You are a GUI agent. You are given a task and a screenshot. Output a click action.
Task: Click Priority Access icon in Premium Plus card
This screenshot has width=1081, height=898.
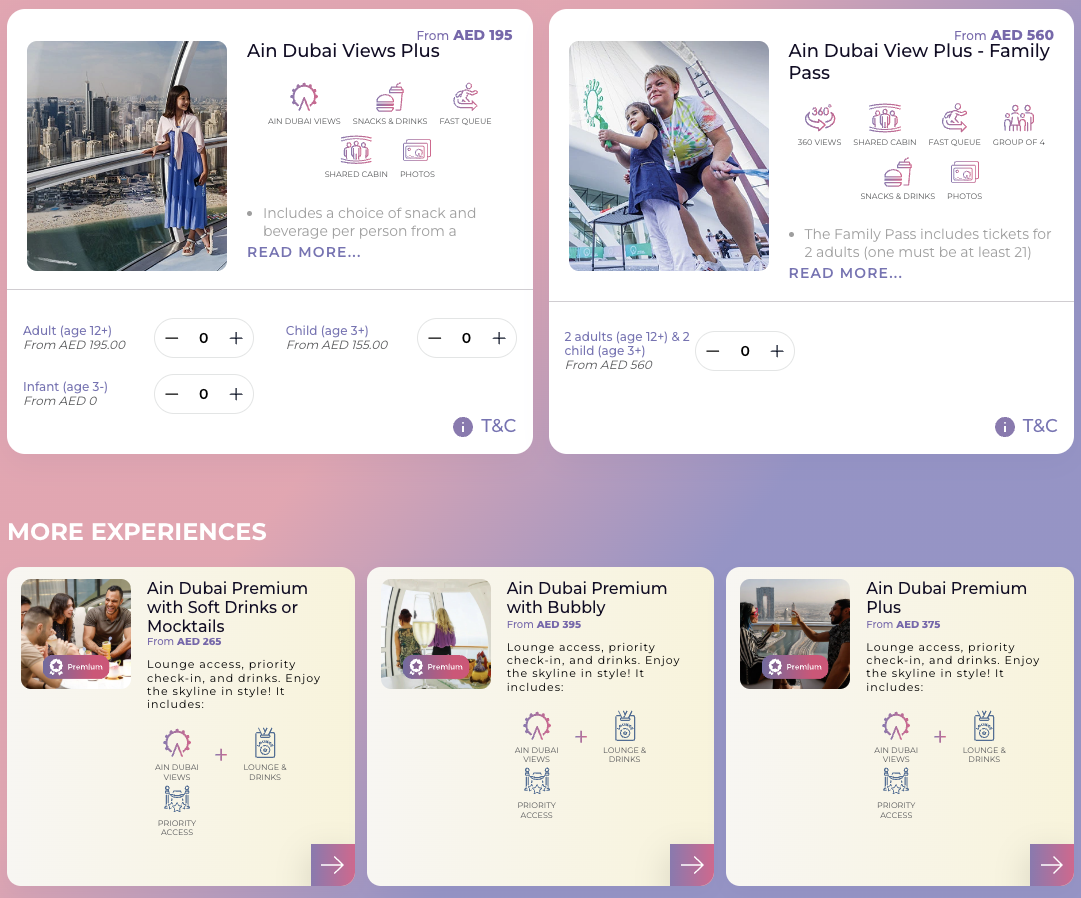point(896,781)
